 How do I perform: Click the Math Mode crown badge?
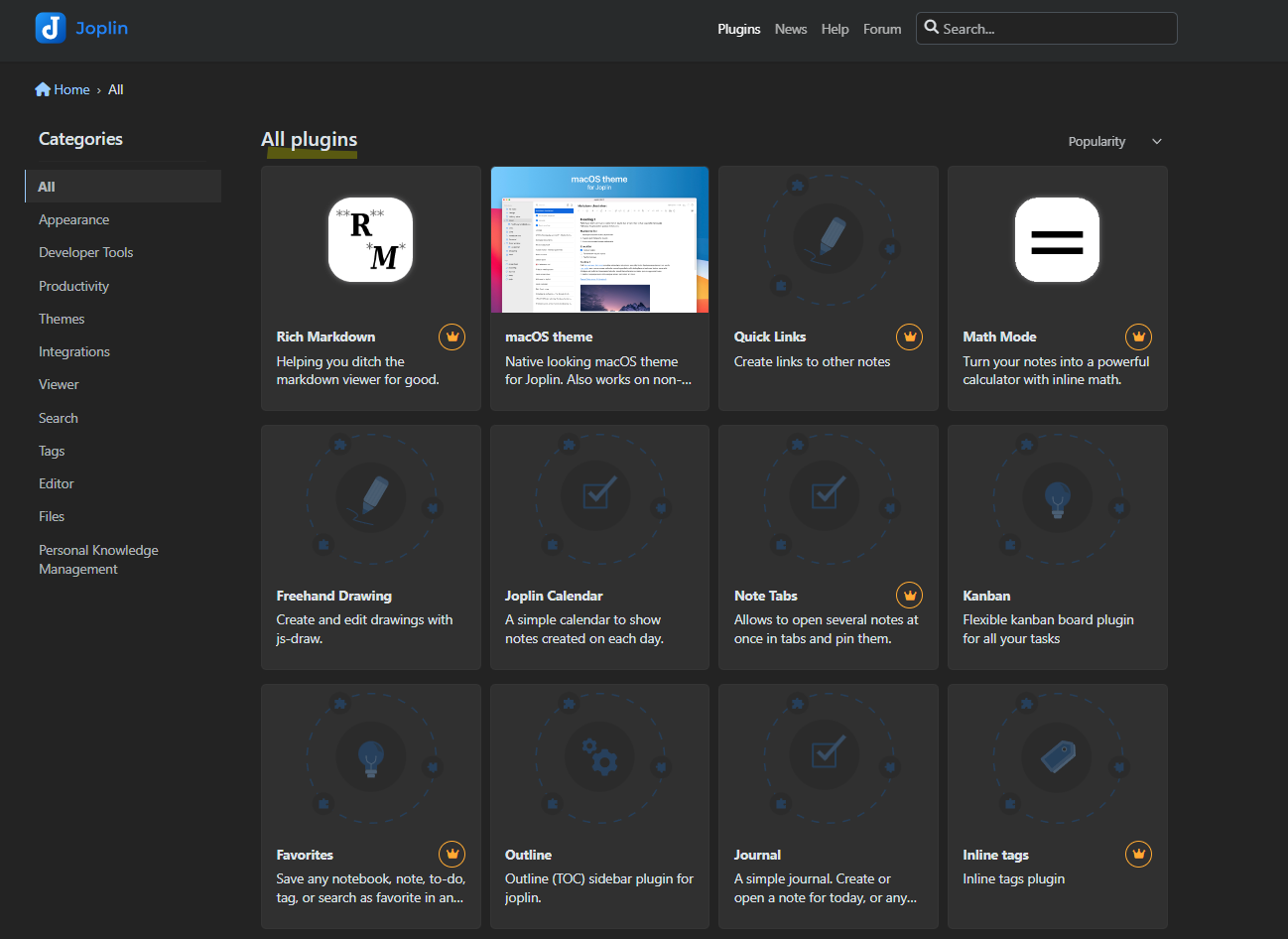[x=1139, y=336]
